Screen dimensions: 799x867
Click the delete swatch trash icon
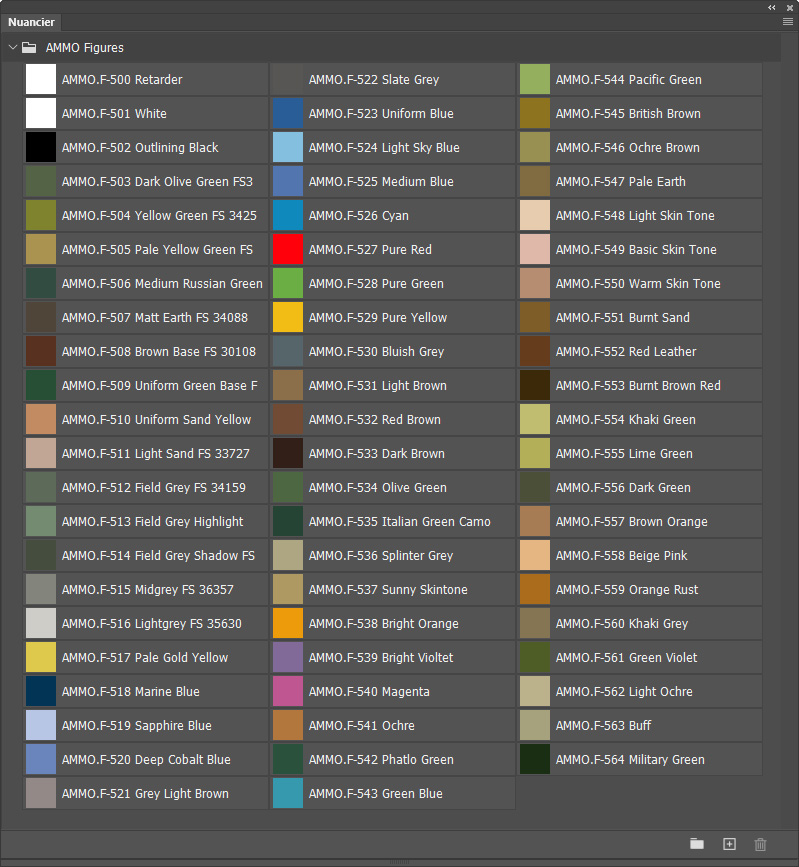pos(760,844)
